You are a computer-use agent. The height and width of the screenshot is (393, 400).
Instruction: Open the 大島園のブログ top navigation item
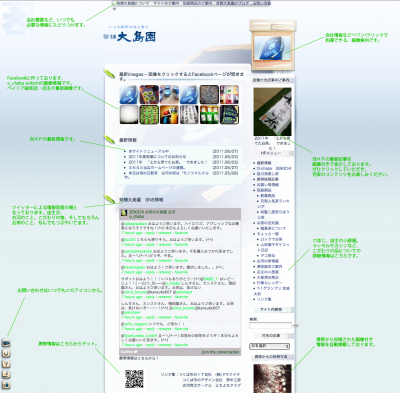click(x=232, y=3)
